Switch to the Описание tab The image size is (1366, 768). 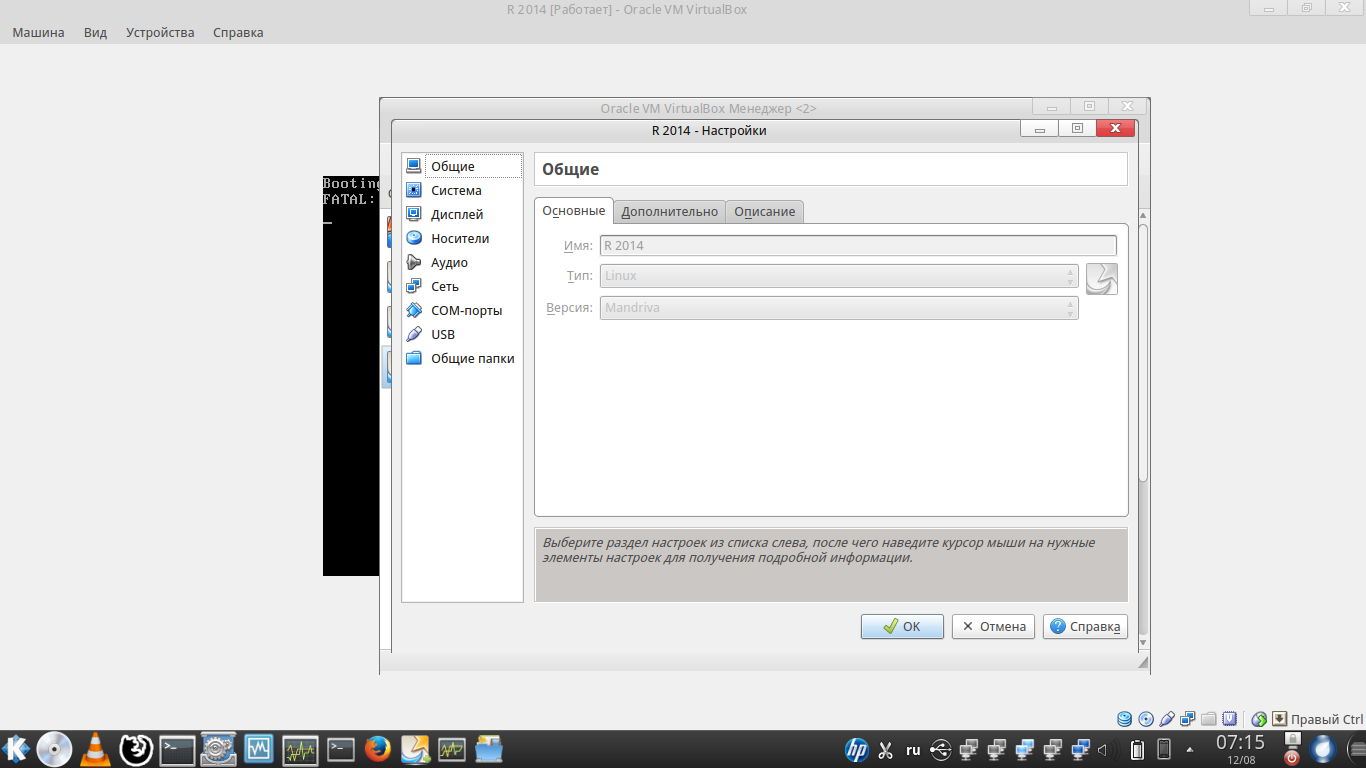[x=765, y=212]
